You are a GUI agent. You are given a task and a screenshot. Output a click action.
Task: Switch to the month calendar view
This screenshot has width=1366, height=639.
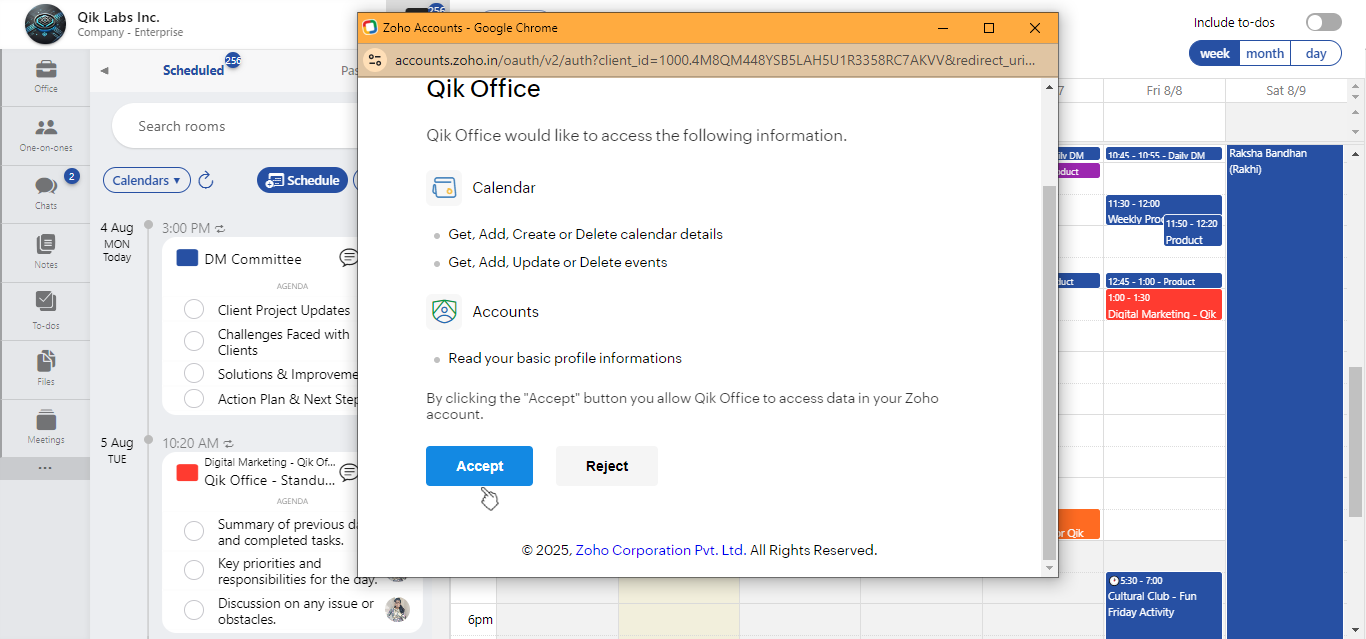1265,53
